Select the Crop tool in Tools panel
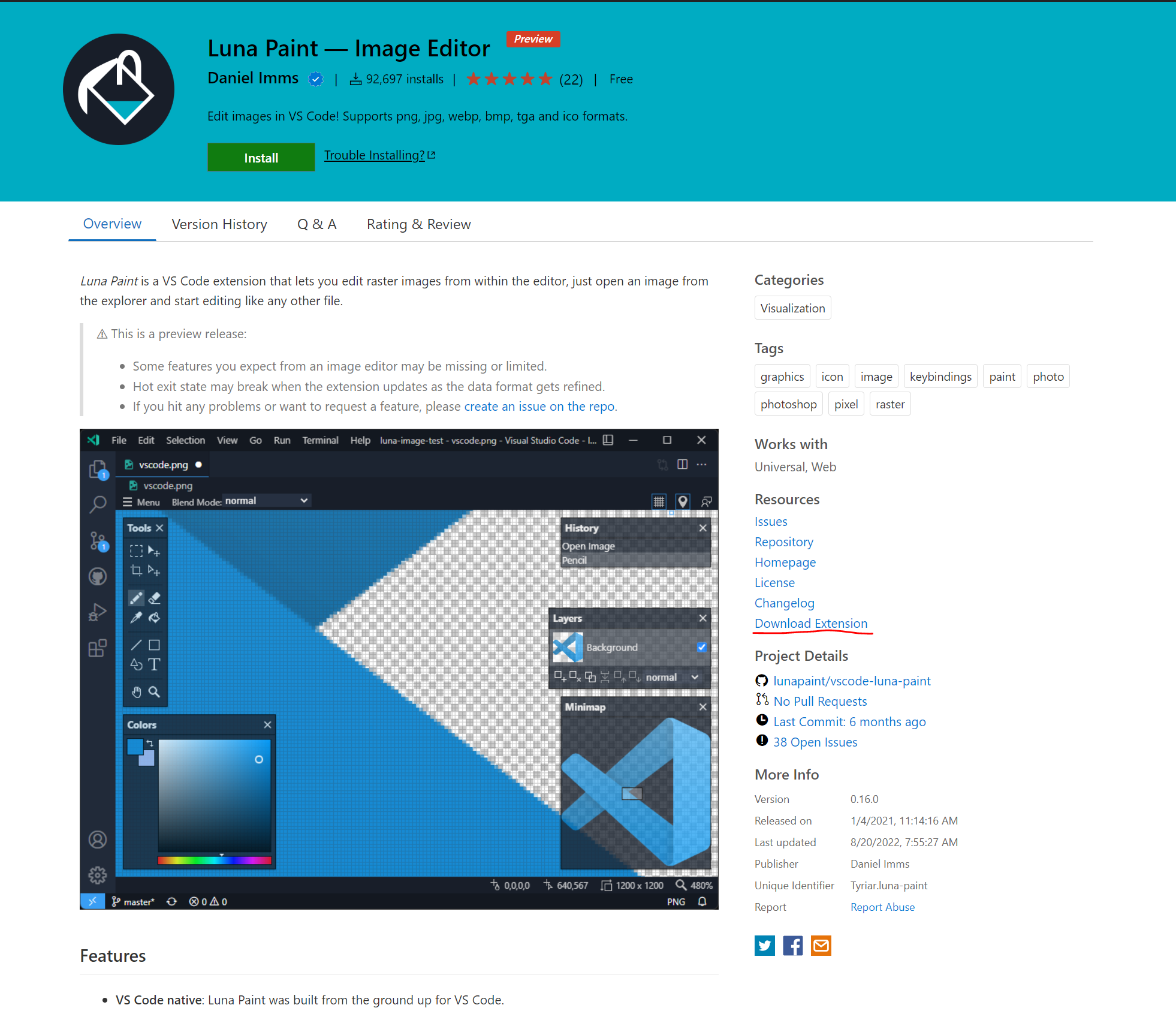This screenshot has height=1011, width=1176. click(136, 570)
